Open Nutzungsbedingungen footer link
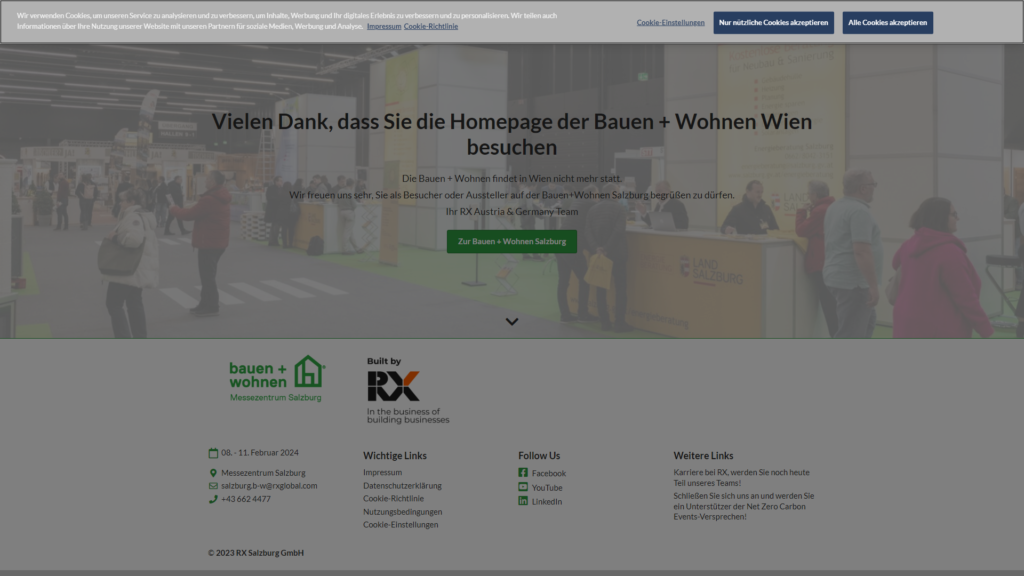Image resolution: width=1024 pixels, height=576 pixels. [x=402, y=512]
